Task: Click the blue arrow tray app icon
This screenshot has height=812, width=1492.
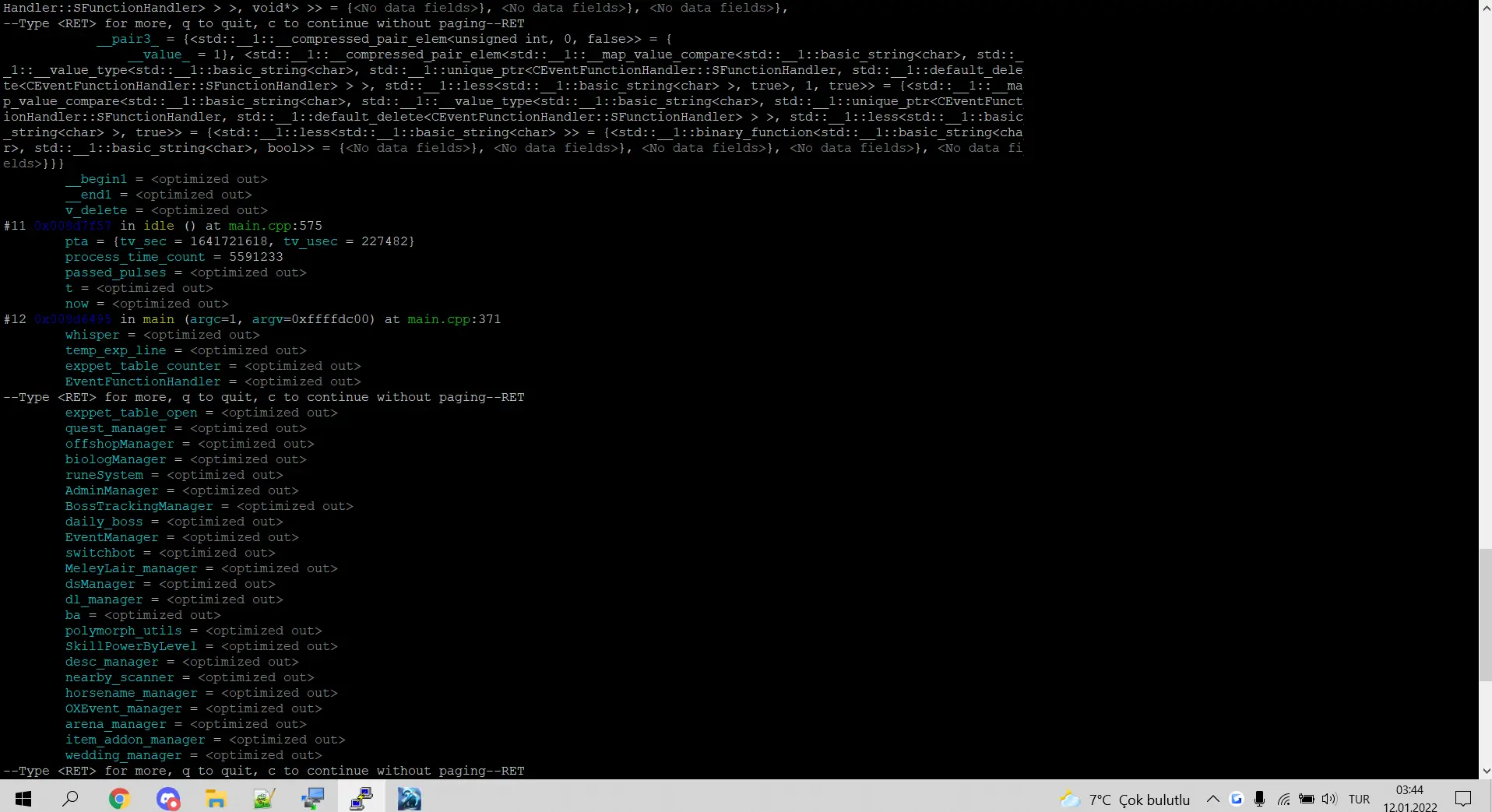Action: [1237, 799]
